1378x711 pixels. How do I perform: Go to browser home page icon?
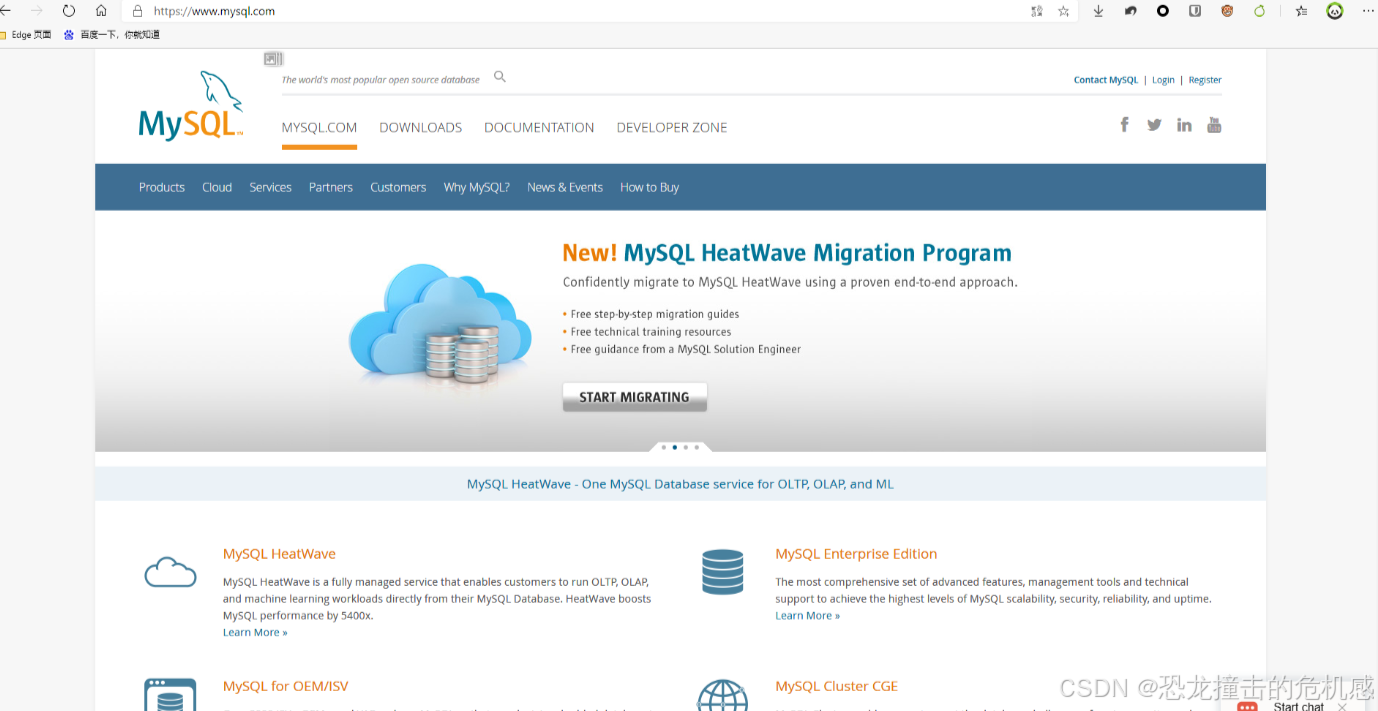click(101, 11)
